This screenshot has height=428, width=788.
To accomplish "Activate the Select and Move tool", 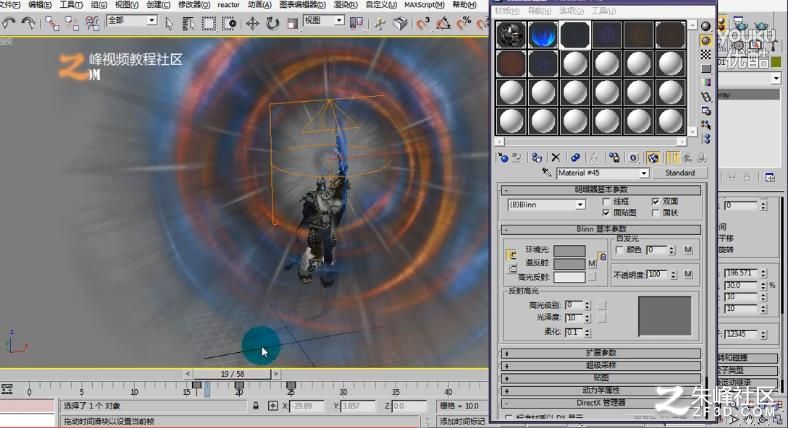I will click(x=252, y=23).
